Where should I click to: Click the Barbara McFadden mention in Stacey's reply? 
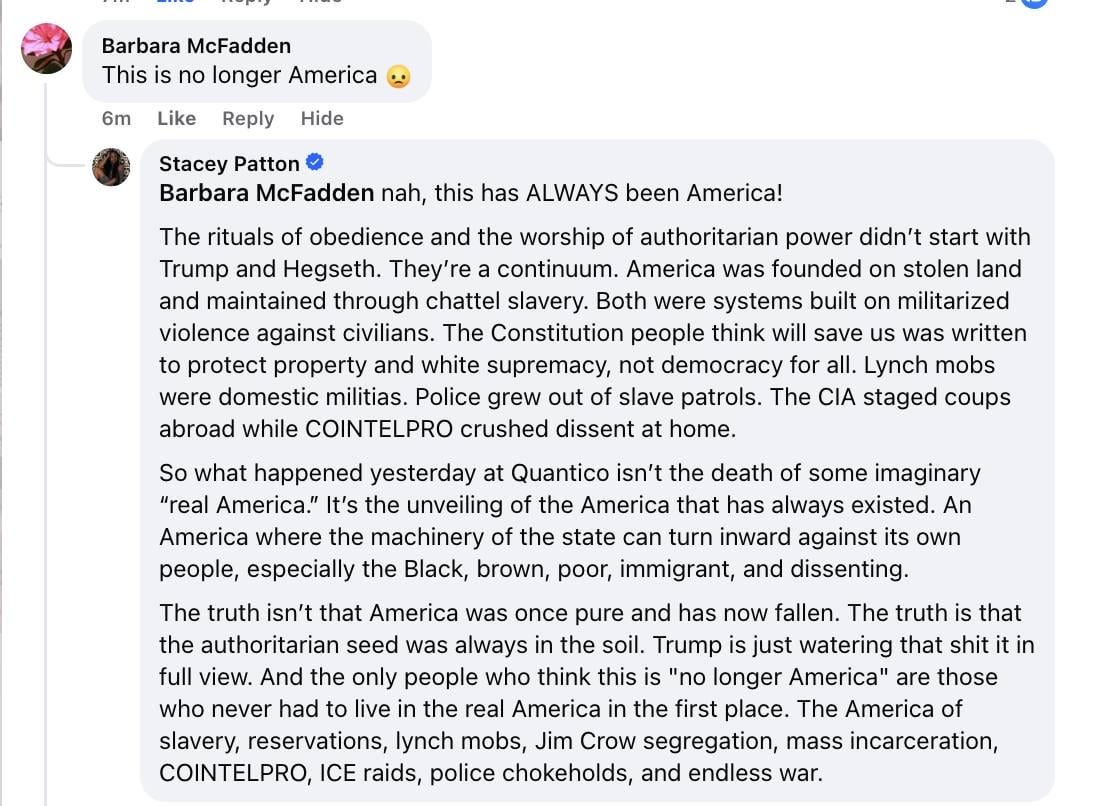pyautogui.click(x=267, y=193)
